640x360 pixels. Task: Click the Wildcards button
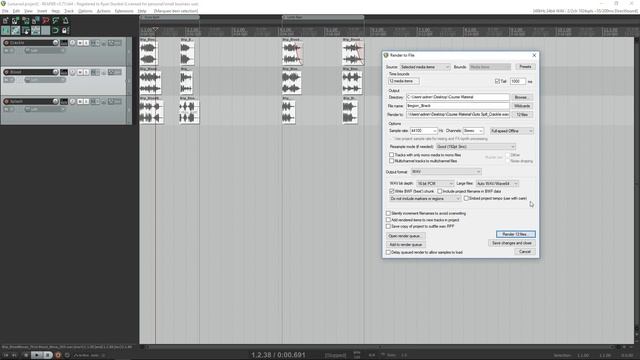(522, 106)
